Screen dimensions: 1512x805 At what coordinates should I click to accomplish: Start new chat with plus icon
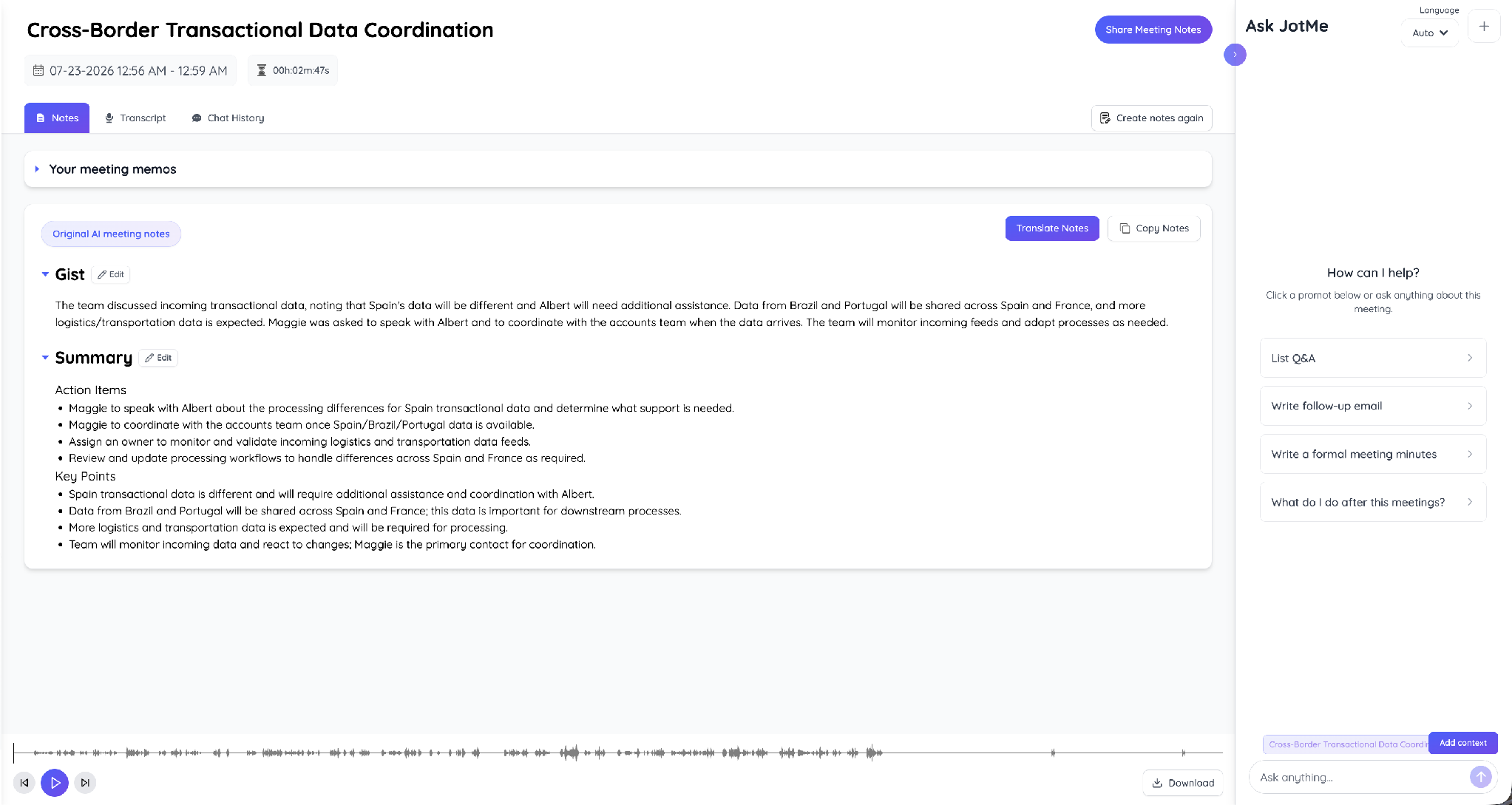(1483, 27)
